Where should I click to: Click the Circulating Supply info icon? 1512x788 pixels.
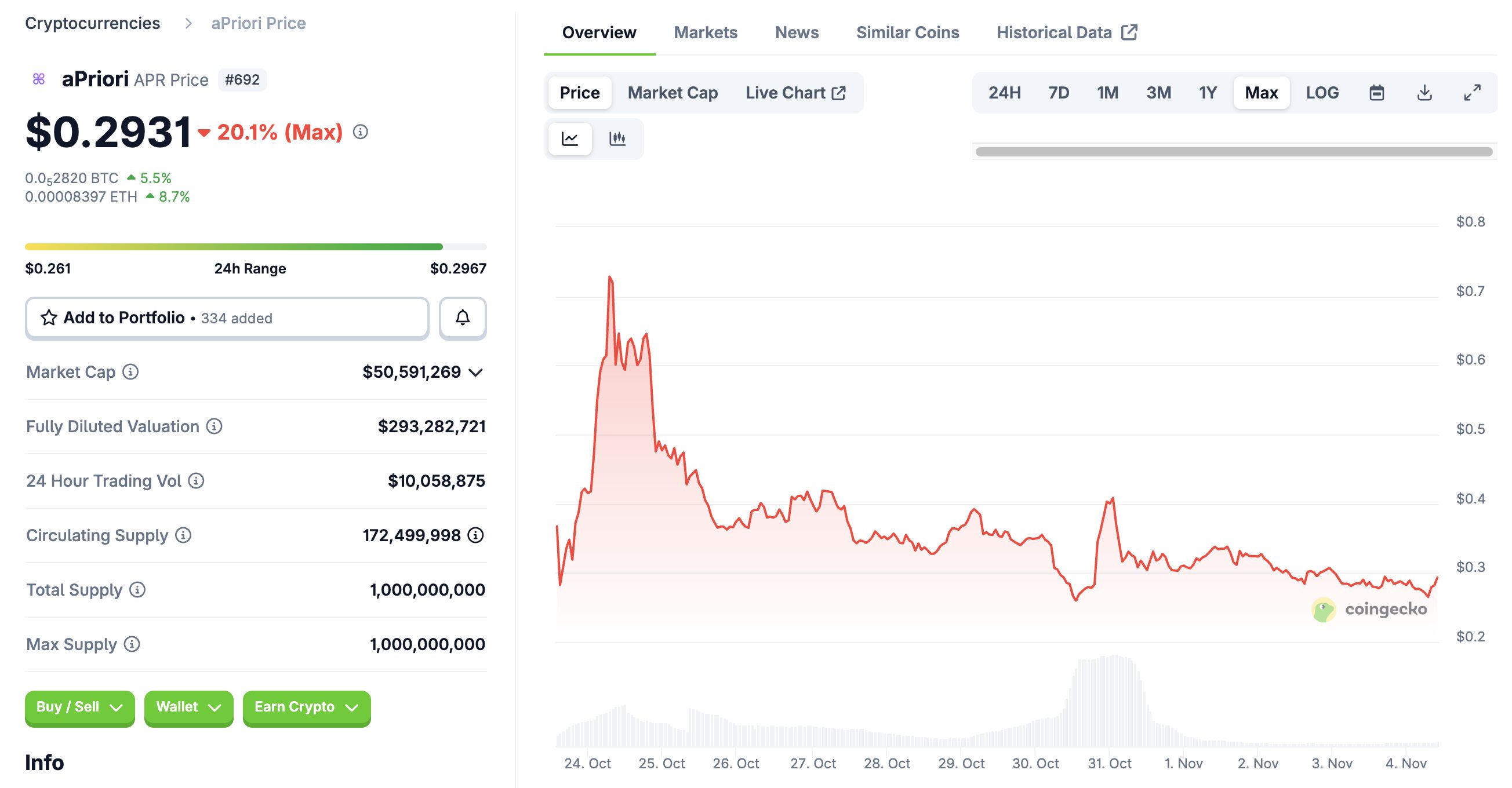click(183, 535)
